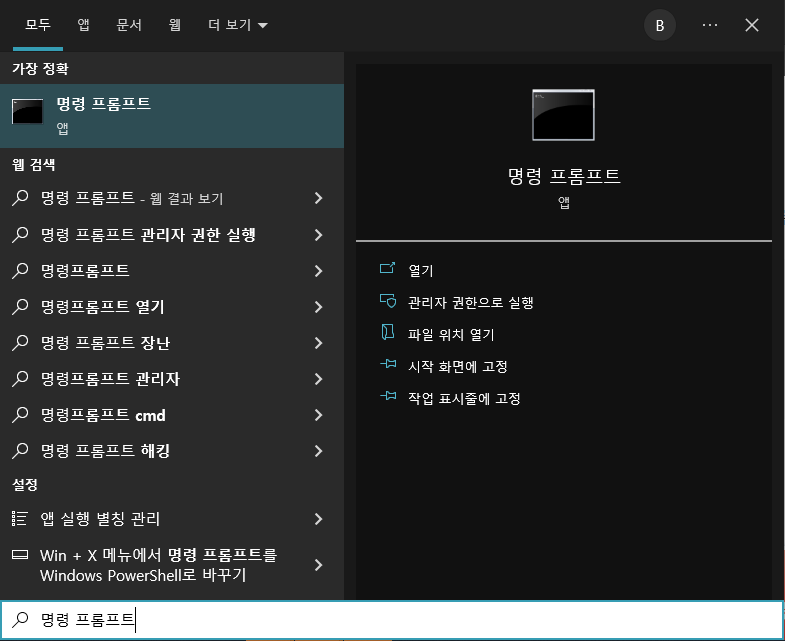Switch to the 웹 tab
Viewport: 785px width, 641px height.
pos(174,25)
